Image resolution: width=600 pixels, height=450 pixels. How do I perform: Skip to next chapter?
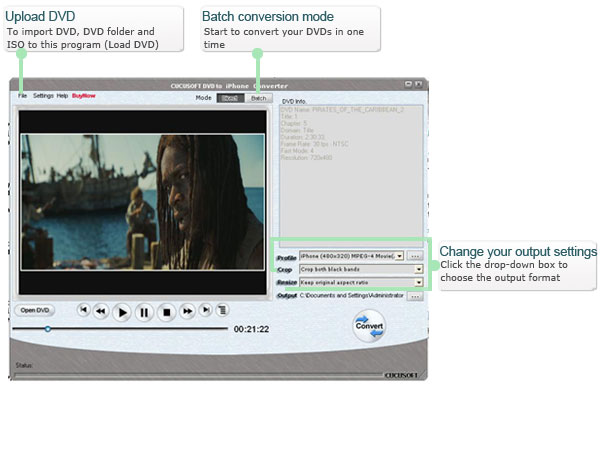(x=206, y=310)
